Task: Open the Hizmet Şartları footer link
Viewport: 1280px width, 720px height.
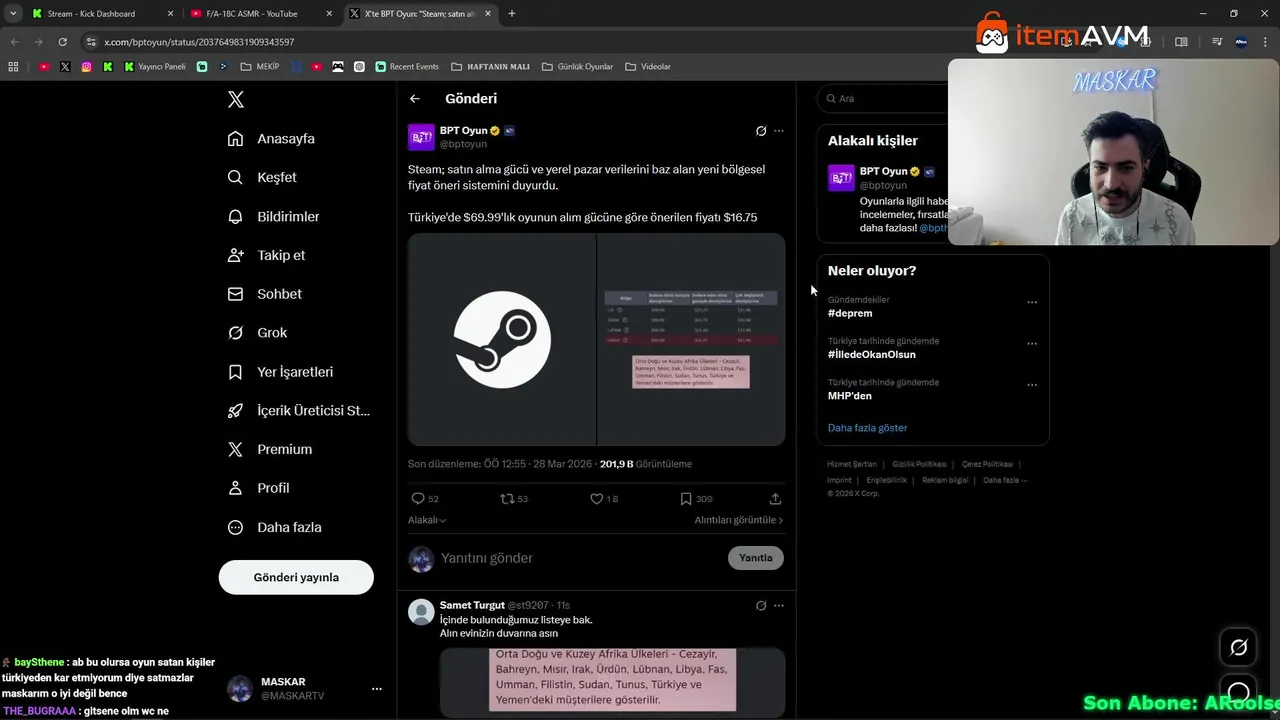Action: pos(852,464)
